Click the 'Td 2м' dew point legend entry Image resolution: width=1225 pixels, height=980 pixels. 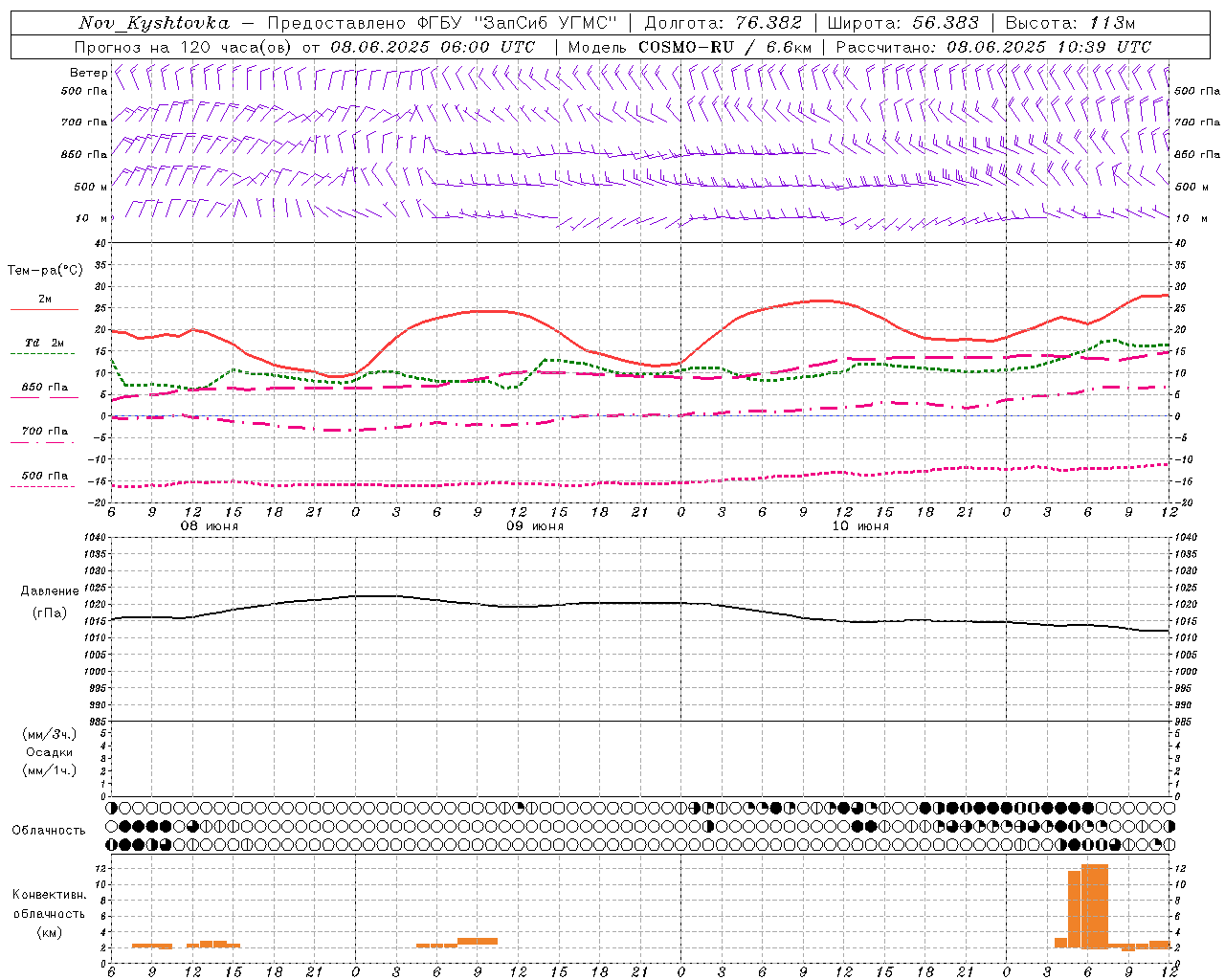pos(45,343)
